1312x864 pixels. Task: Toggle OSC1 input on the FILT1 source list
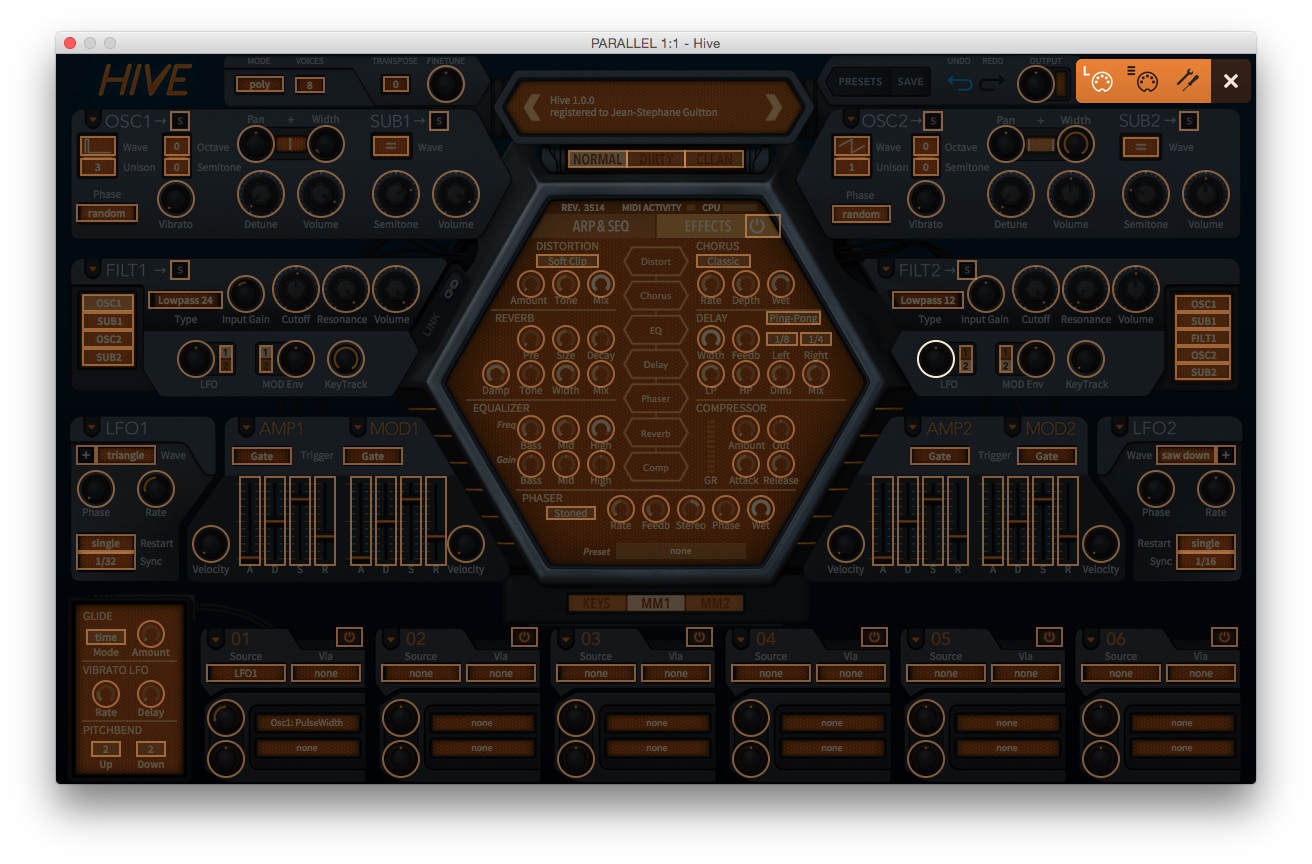click(x=109, y=303)
